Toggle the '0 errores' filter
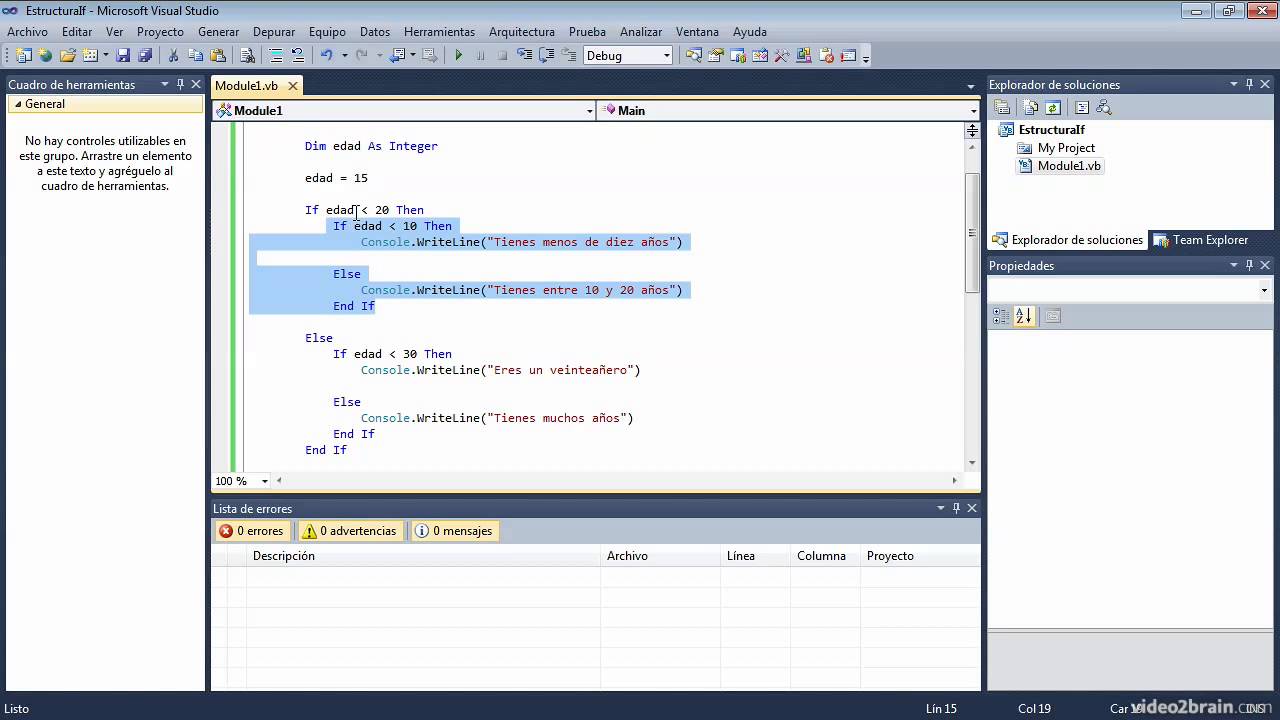1280x720 pixels. 252,531
